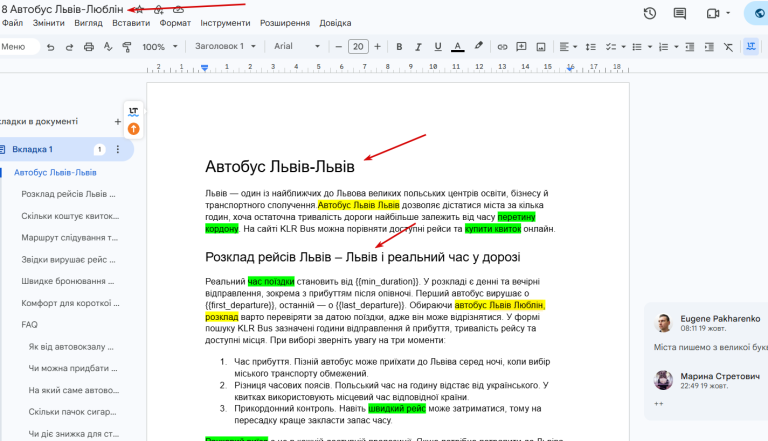Viewport: 768px width, 441px height.
Task: Increase font size with plus button
Action: (377, 47)
